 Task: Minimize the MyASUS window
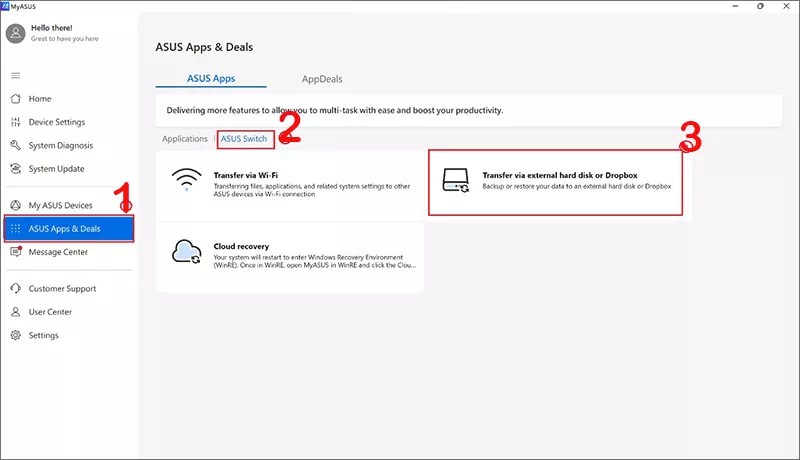735,6
